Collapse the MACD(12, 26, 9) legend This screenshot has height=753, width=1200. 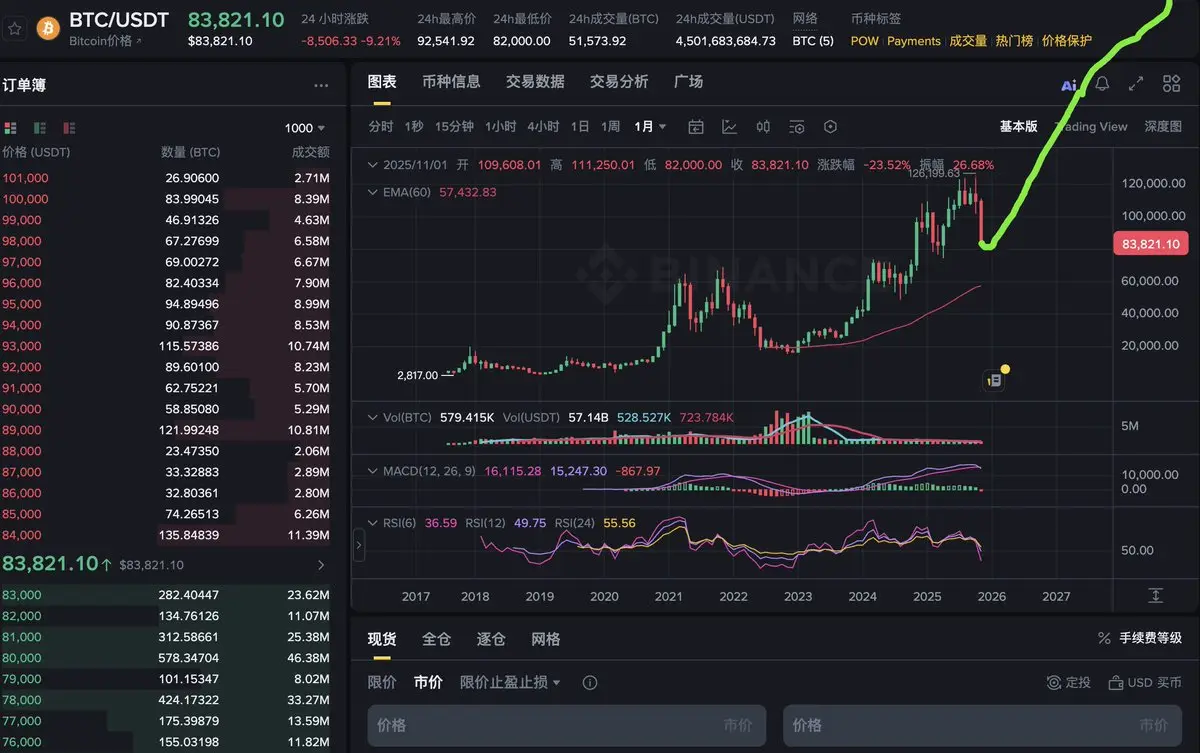(x=374, y=471)
